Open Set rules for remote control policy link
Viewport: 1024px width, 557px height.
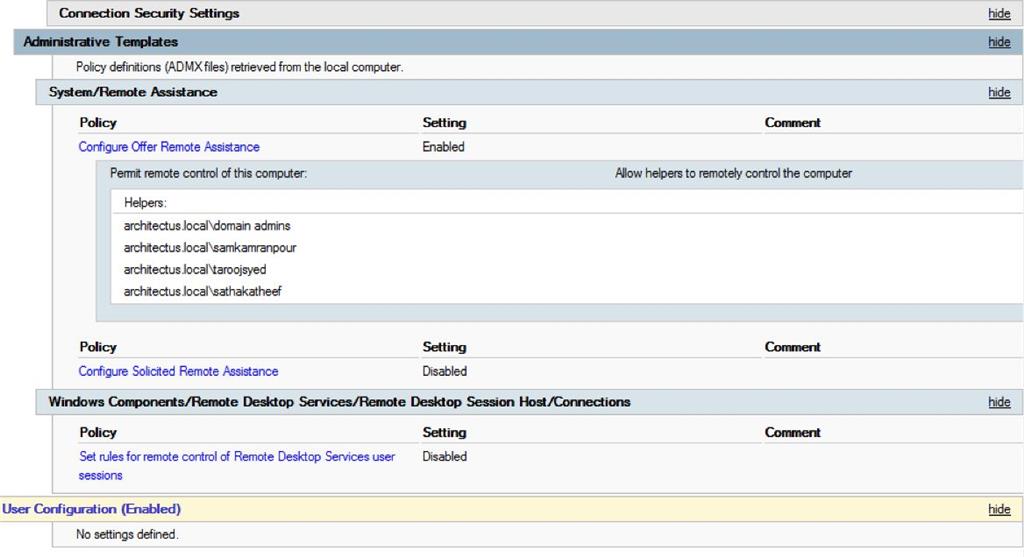coord(237,457)
